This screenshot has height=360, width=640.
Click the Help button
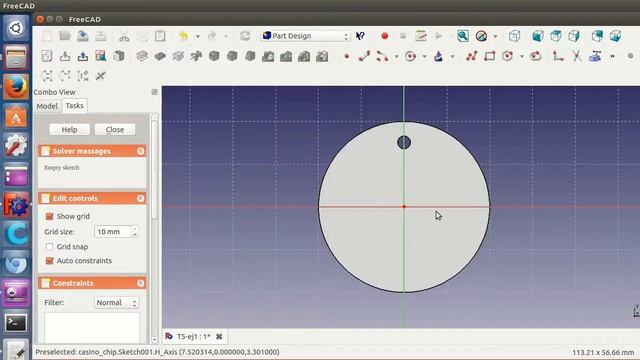pos(69,129)
